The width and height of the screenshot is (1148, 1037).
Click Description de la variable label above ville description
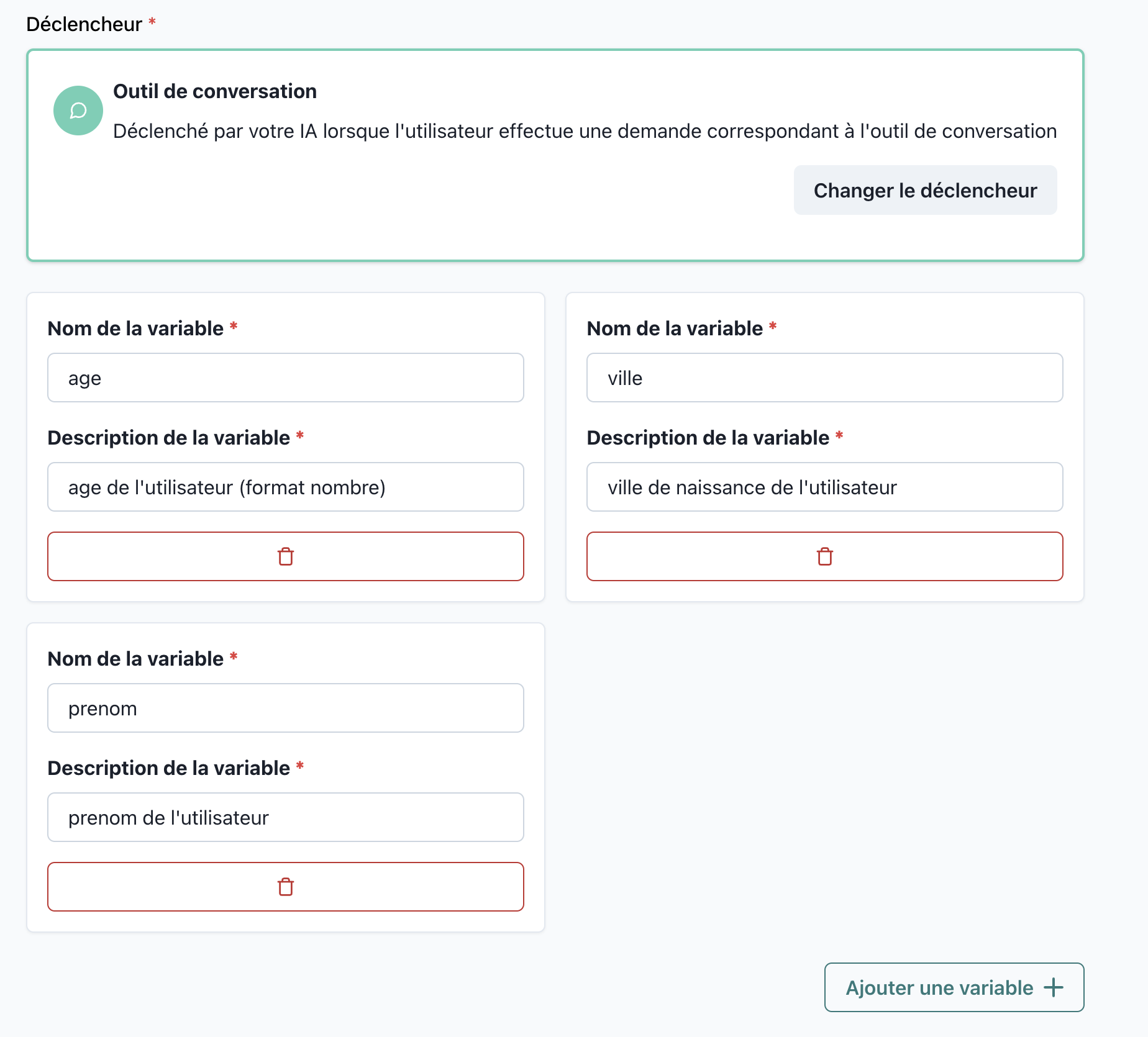coord(708,438)
